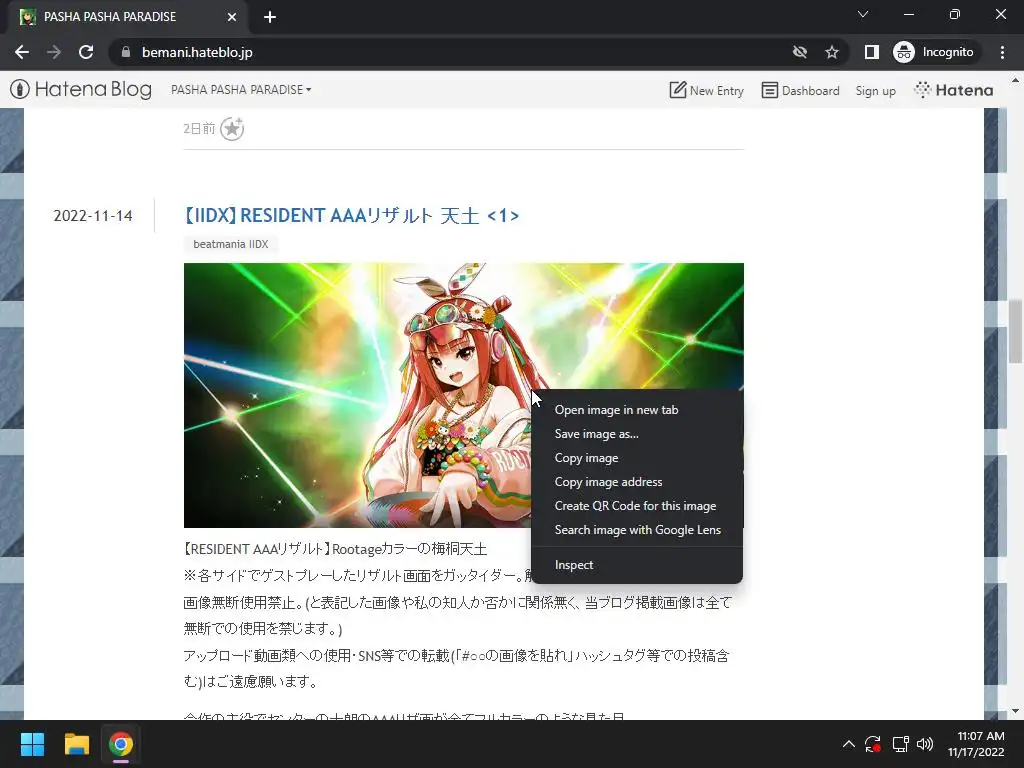
Task: Click New Entry pencil link
Action: coord(707,90)
